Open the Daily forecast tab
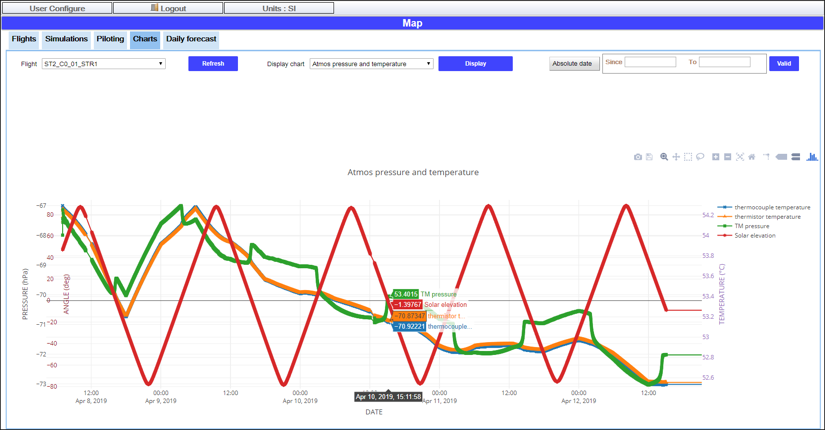825x430 pixels. (x=191, y=39)
